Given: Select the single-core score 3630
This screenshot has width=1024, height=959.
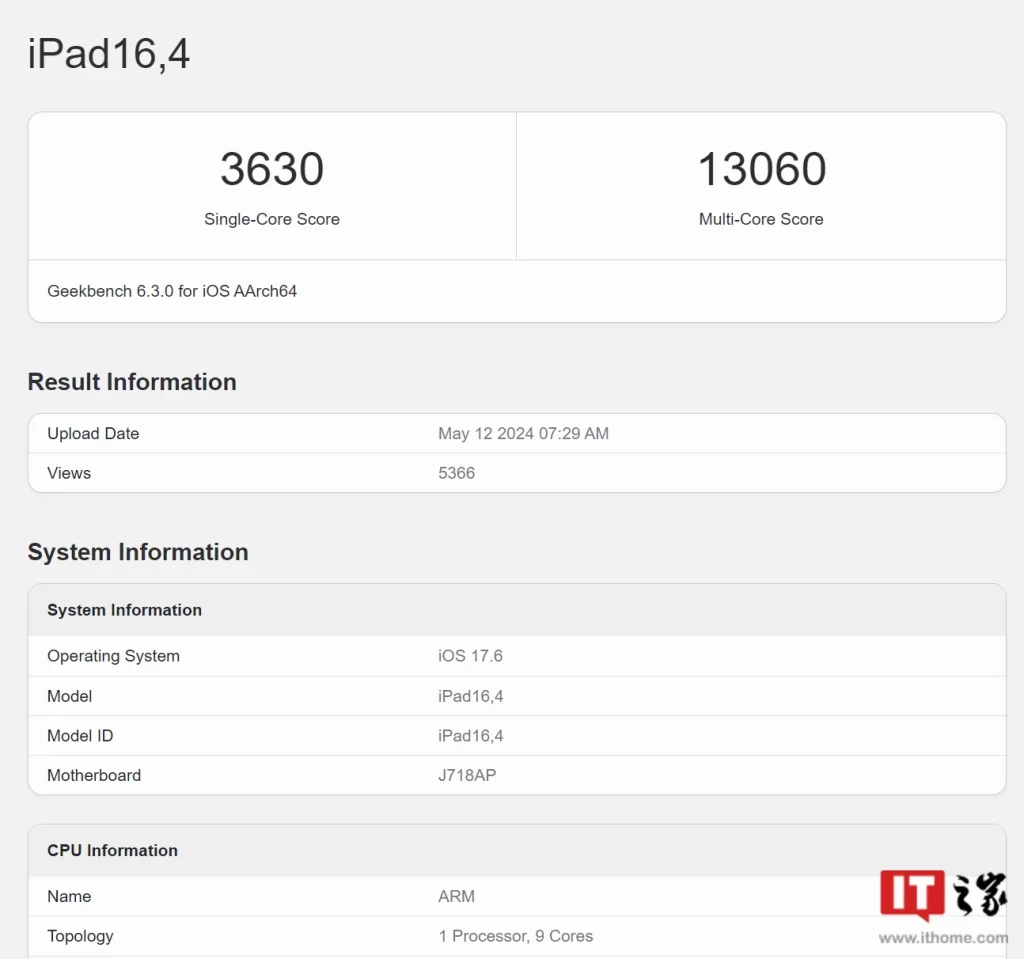Looking at the screenshot, I should [272, 169].
